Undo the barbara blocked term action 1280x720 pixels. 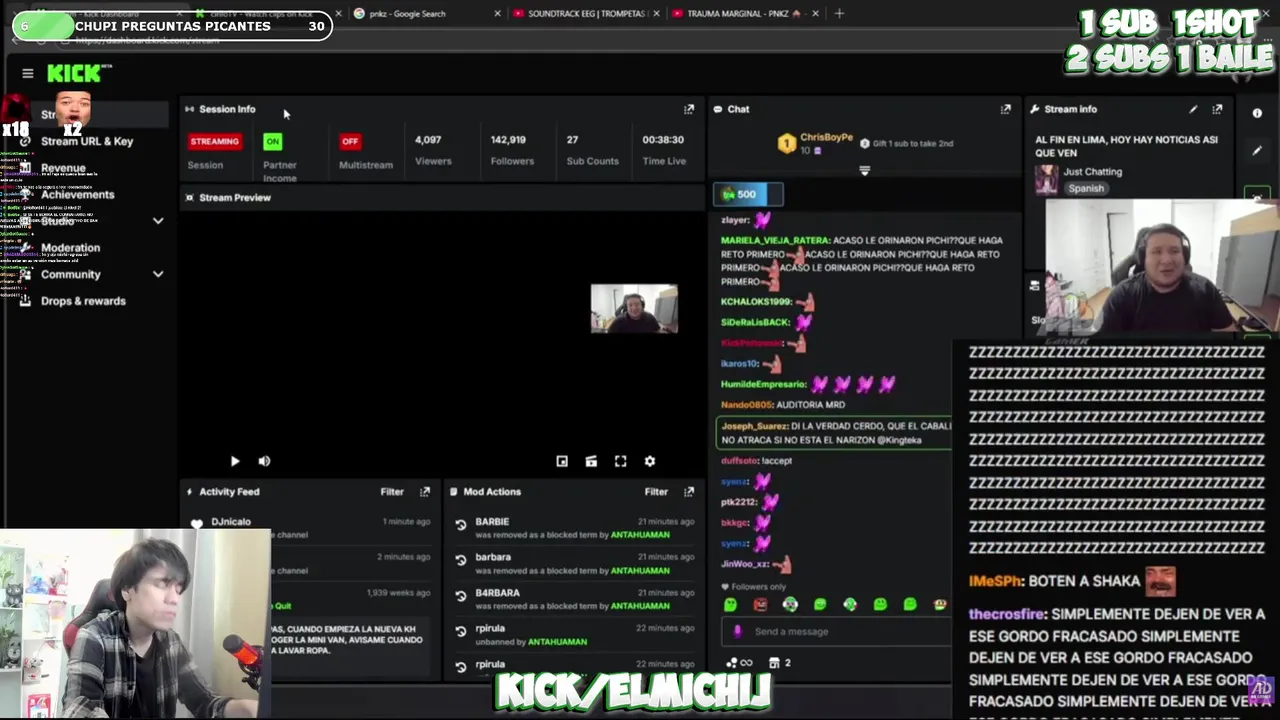coord(460,561)
